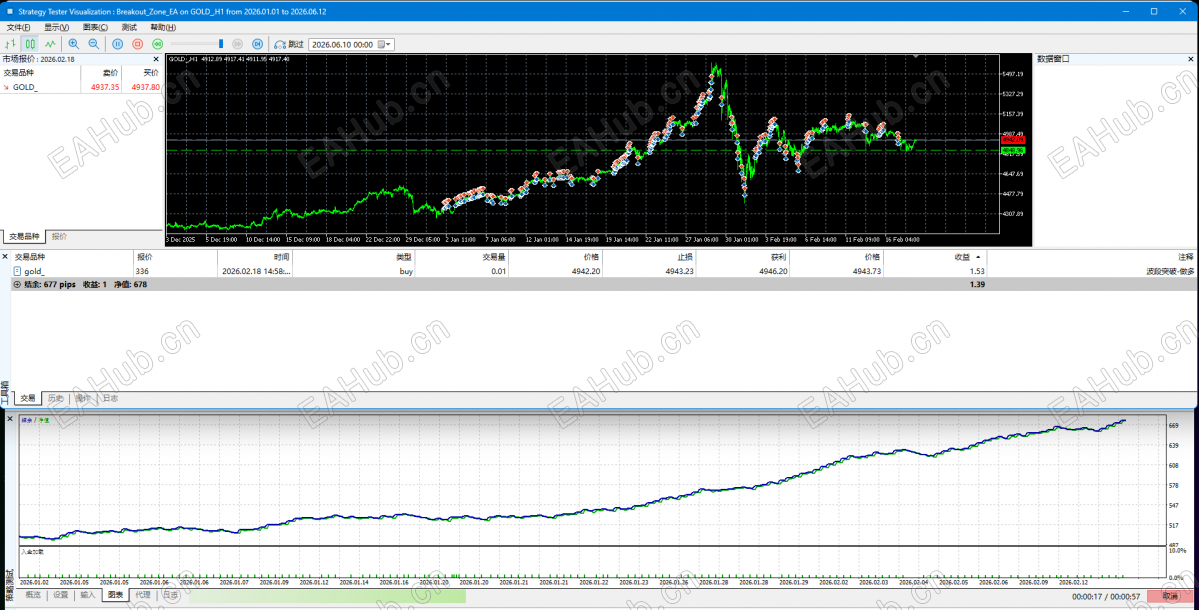Viewport: 1199px width, 610px height.
Task: Click take-profit value 4946.20
Action: point(771,271)
